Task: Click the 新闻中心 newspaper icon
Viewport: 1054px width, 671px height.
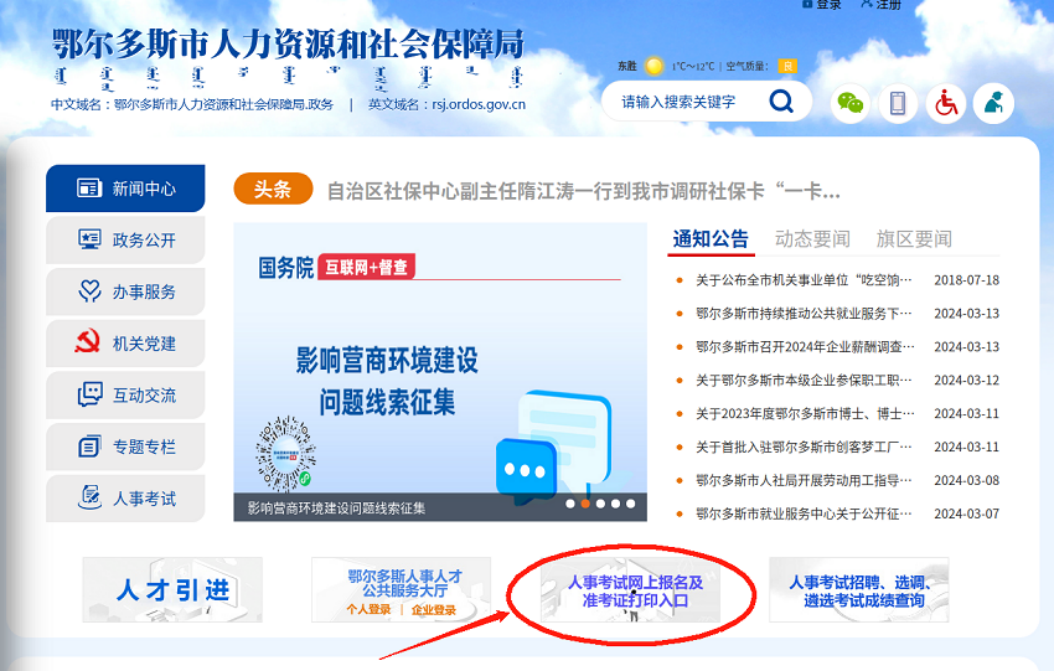Action: [x=89, y=188]
